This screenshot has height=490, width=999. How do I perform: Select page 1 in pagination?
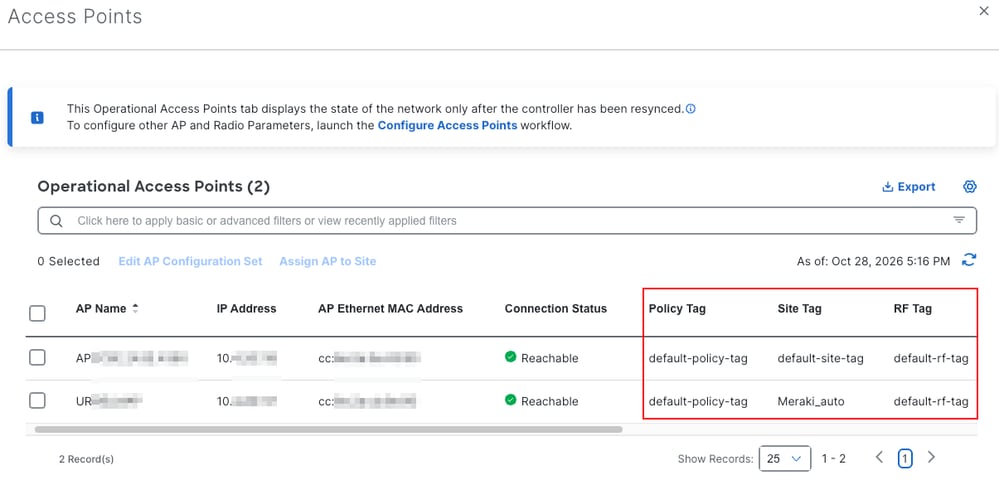click(x=905, y=458)
